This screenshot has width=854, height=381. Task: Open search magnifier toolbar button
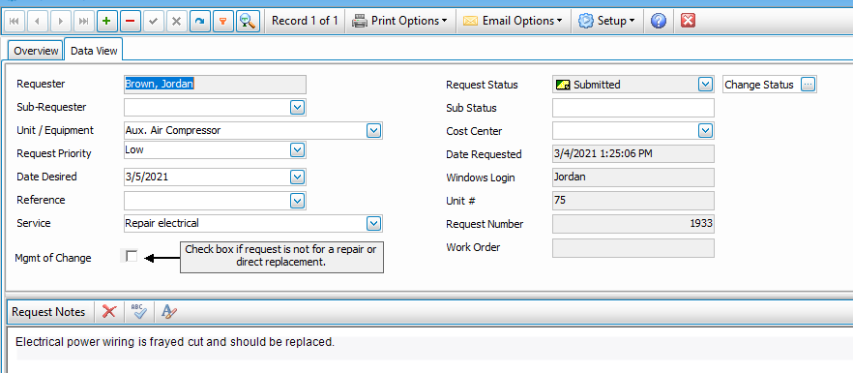point(248,22)
